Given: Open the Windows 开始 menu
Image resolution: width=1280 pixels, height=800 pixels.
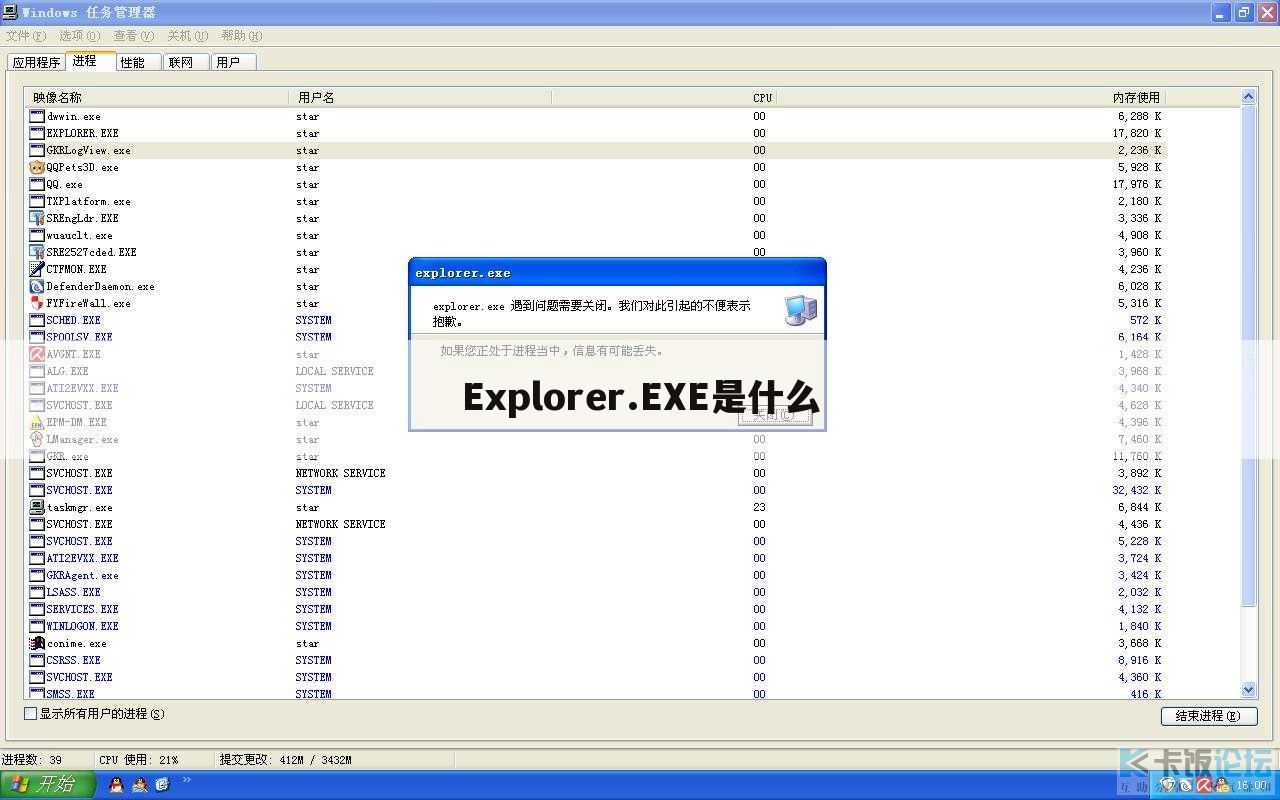Looking at the screenshot, I should [48, 785].
